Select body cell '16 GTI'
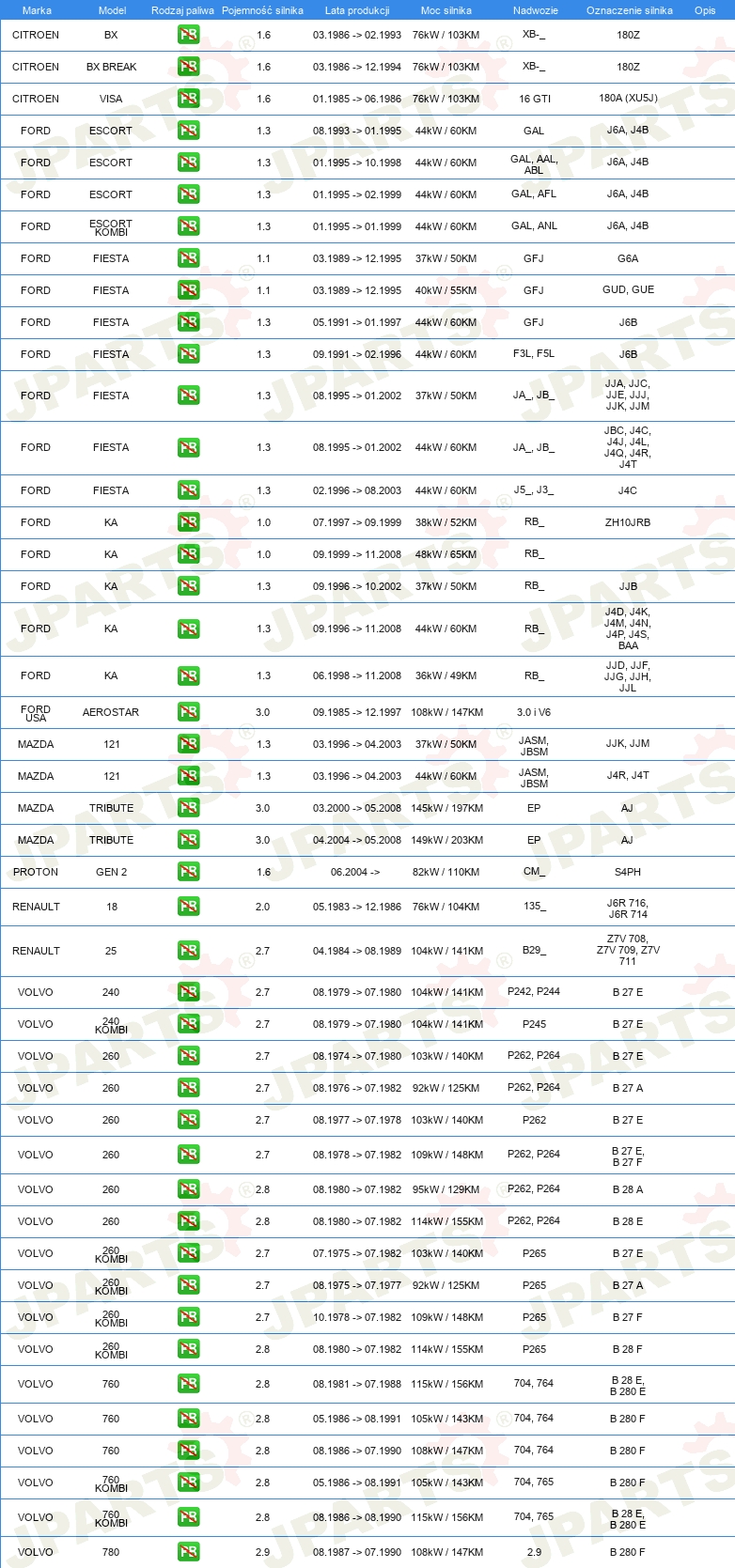This screenshot has height=1568, width=735. 535,99
